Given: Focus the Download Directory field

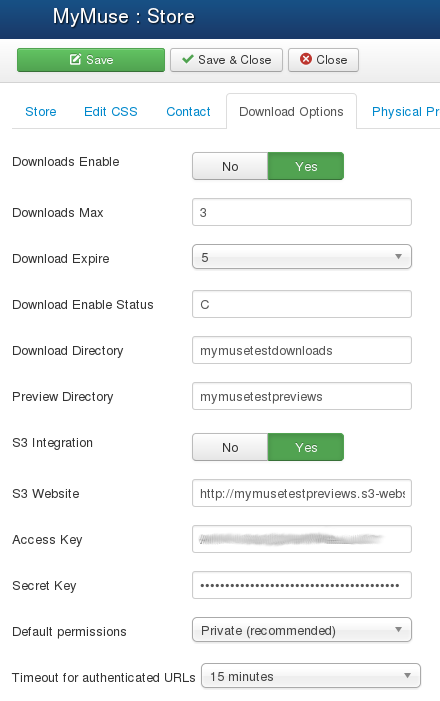Looking at the screenshot, I should coord(302,350).
